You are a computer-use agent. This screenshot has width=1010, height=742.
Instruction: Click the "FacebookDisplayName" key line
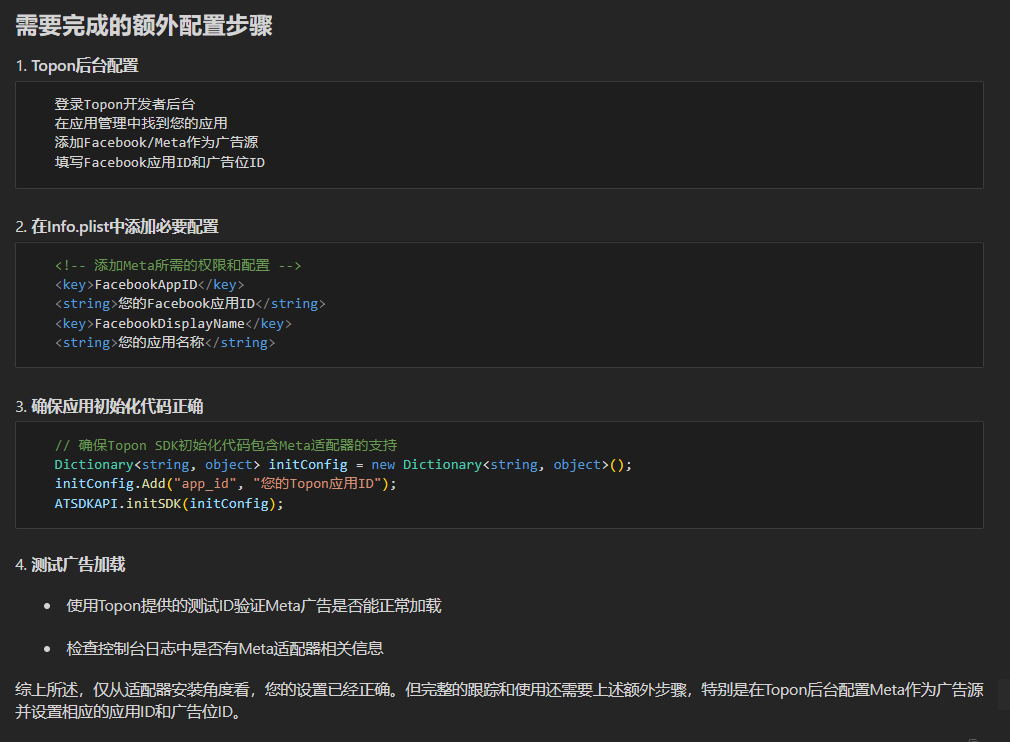(x=173, y=323)
